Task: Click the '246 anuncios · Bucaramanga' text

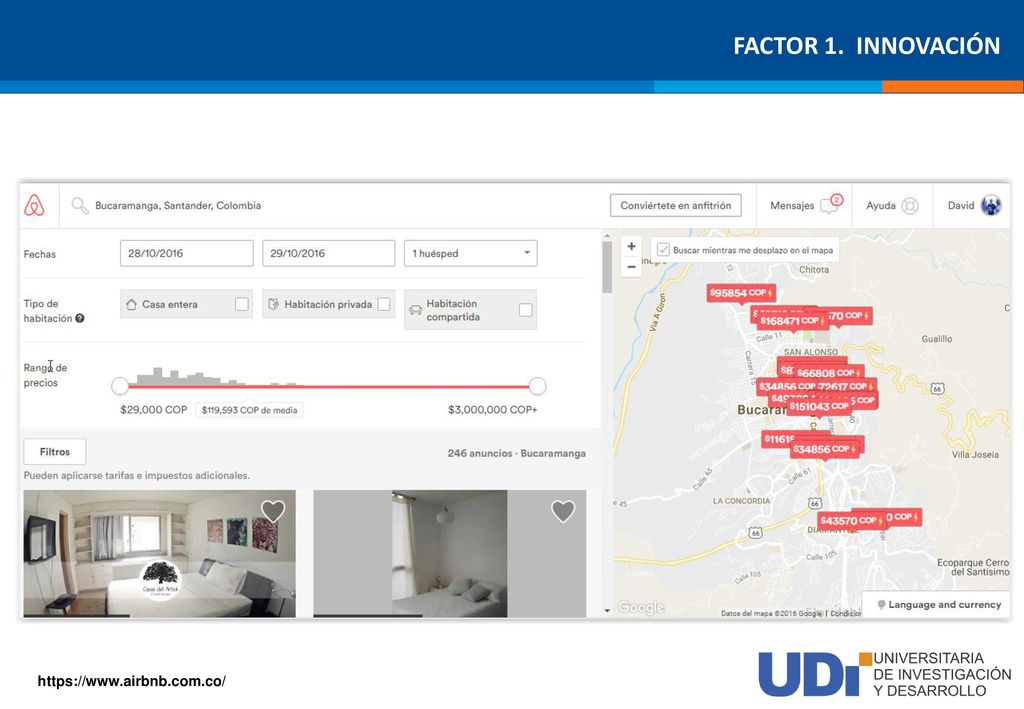Action: pyautogui.click(x=517, y=453)
